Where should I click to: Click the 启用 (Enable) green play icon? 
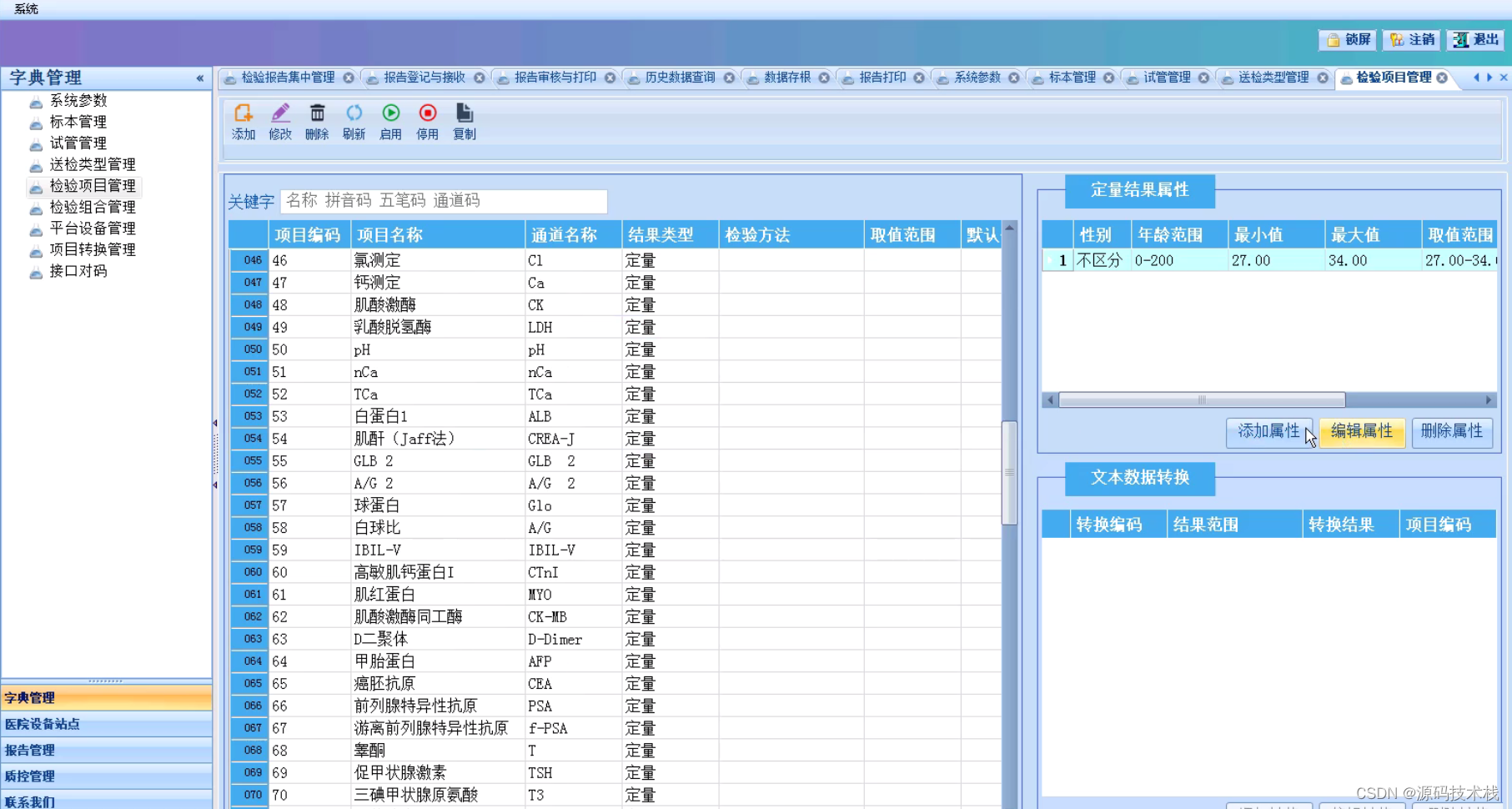tap(390, 122)
